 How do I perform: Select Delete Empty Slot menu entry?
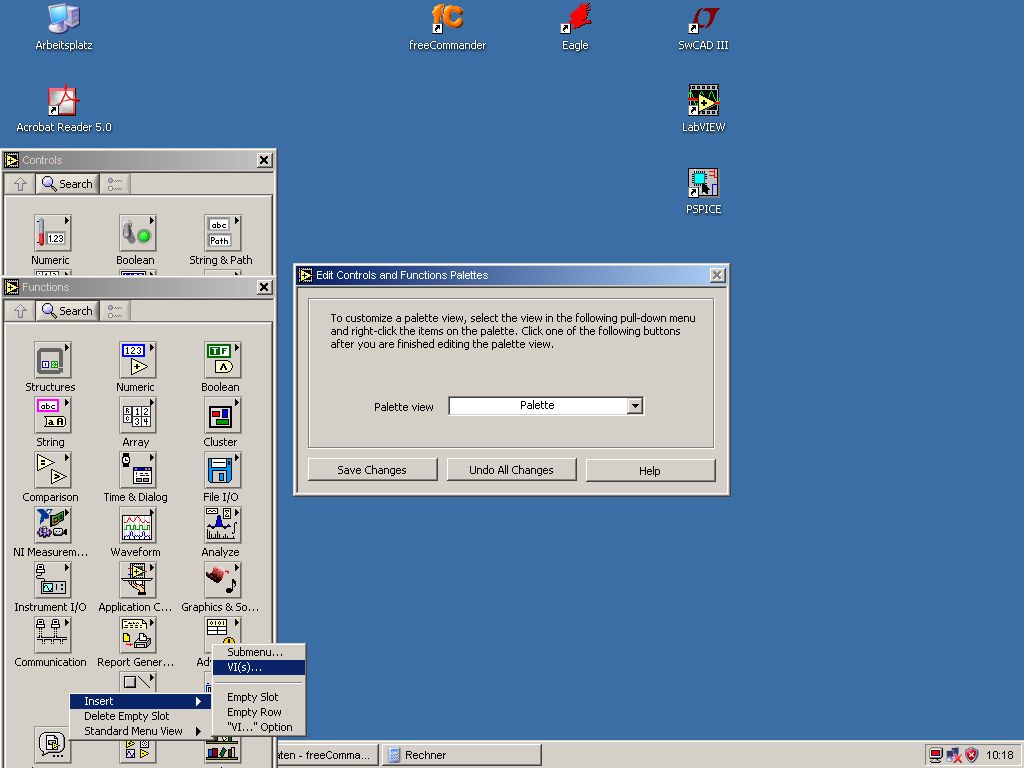click(140, 716)
